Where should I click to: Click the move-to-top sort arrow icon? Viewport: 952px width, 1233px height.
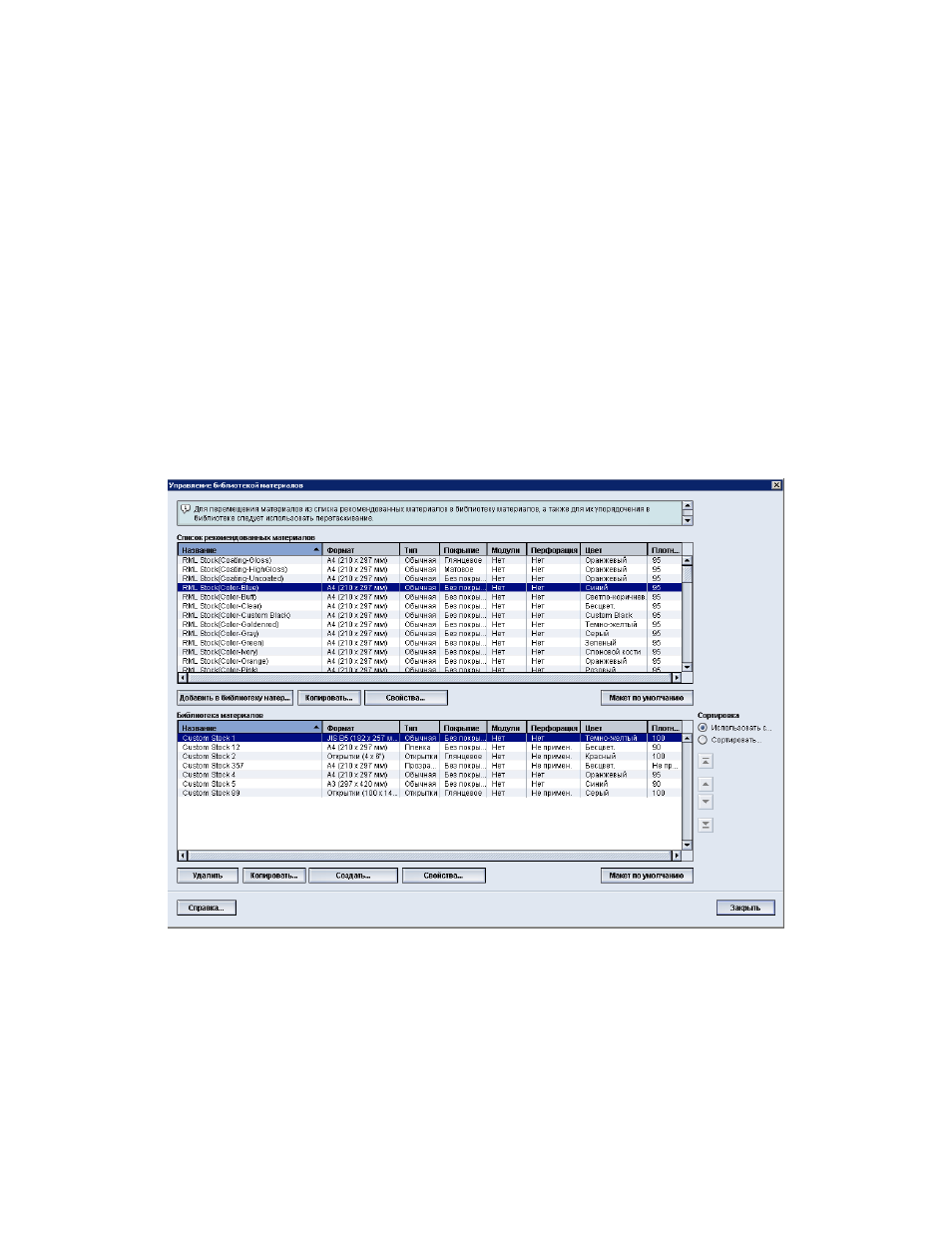706,761
